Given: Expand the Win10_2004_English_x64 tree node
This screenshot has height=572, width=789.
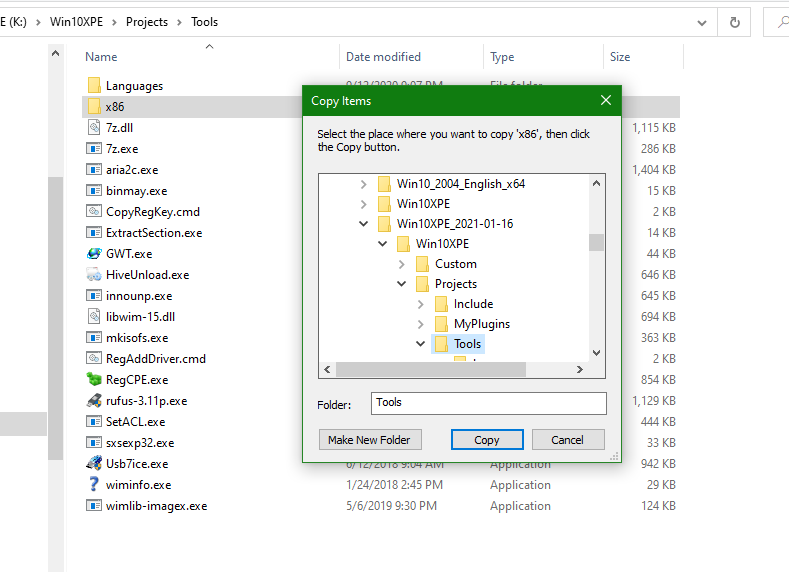Looking at the screenshot, I should tap(364, 184).
